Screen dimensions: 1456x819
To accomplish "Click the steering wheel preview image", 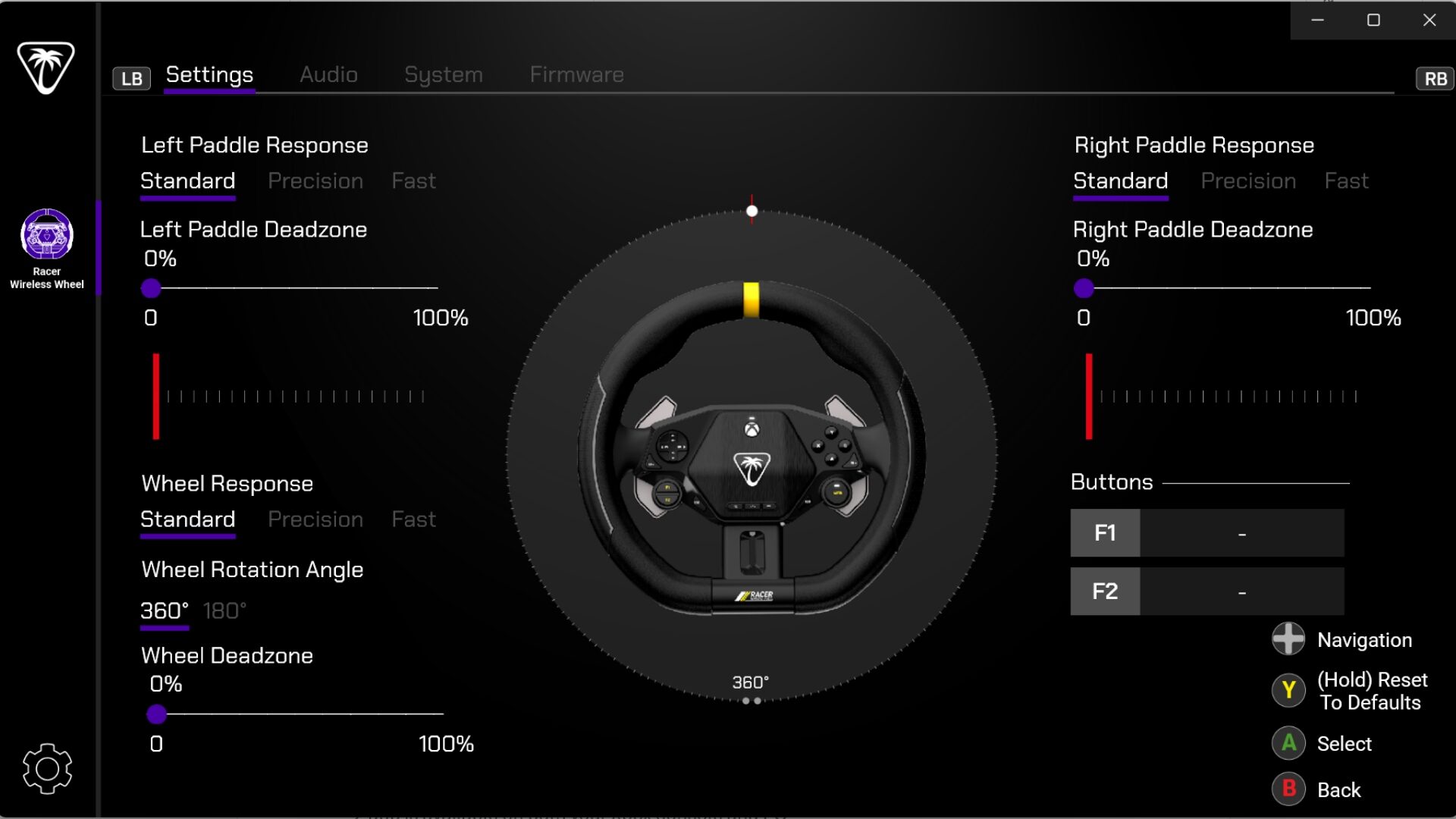I will coord(752,449).
